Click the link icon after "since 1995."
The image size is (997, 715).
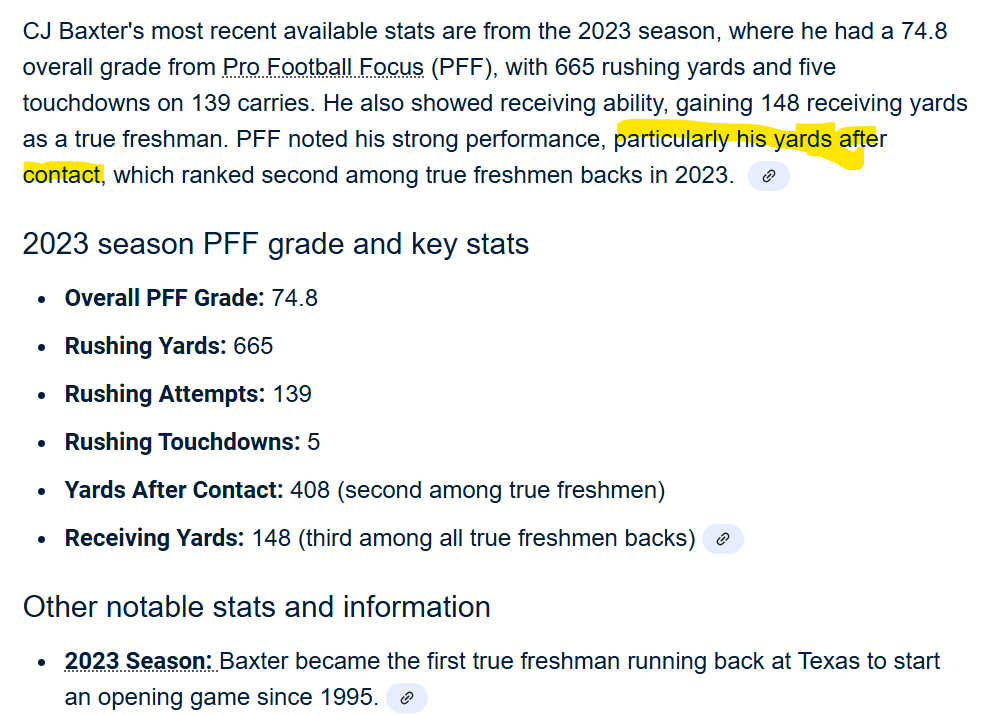[x=406, y=698]
